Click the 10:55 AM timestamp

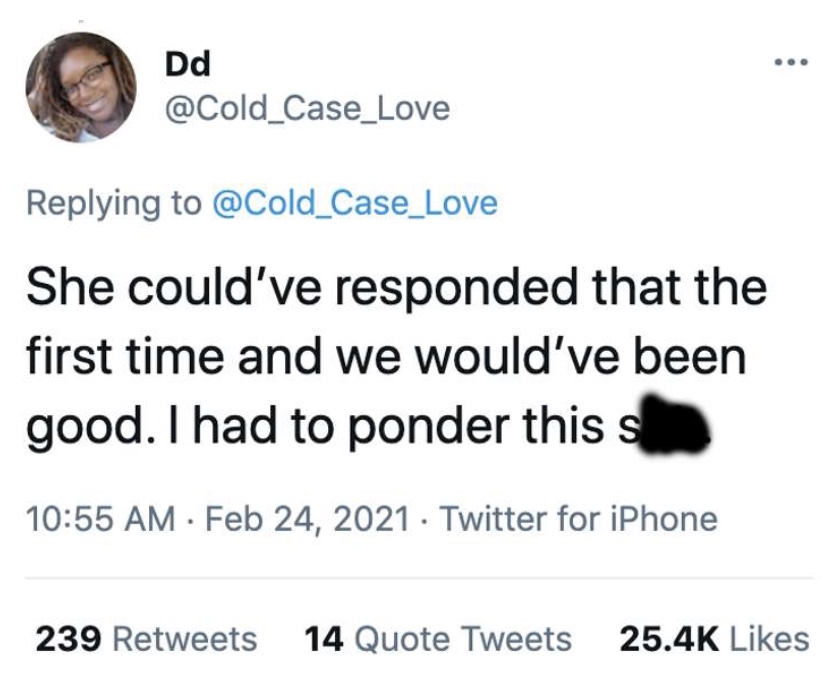pyautogui.click(x=101, y=519)
